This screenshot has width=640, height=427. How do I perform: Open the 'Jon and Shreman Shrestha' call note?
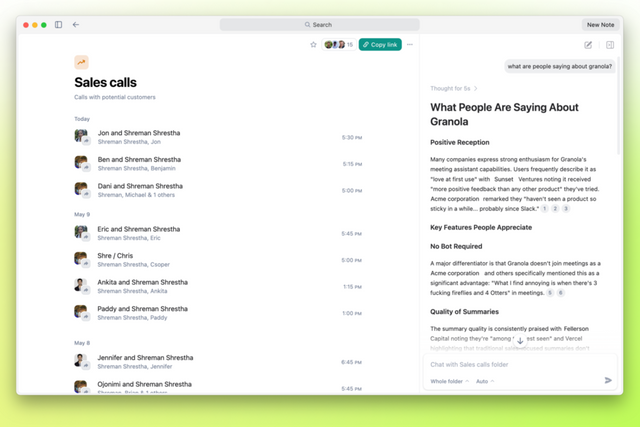[139, 133]
